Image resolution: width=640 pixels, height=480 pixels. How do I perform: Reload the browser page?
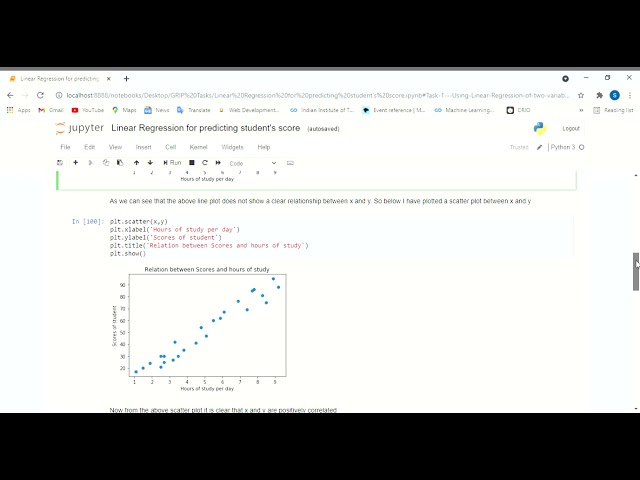point(40,96)
